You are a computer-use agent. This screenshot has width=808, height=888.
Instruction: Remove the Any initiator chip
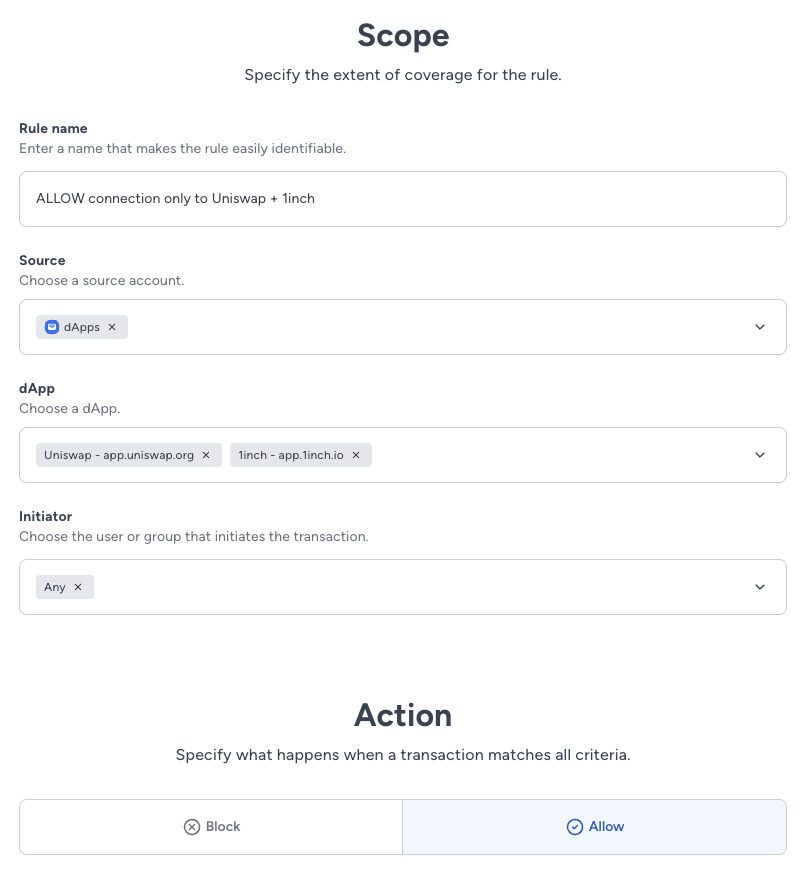coord(78,587)
